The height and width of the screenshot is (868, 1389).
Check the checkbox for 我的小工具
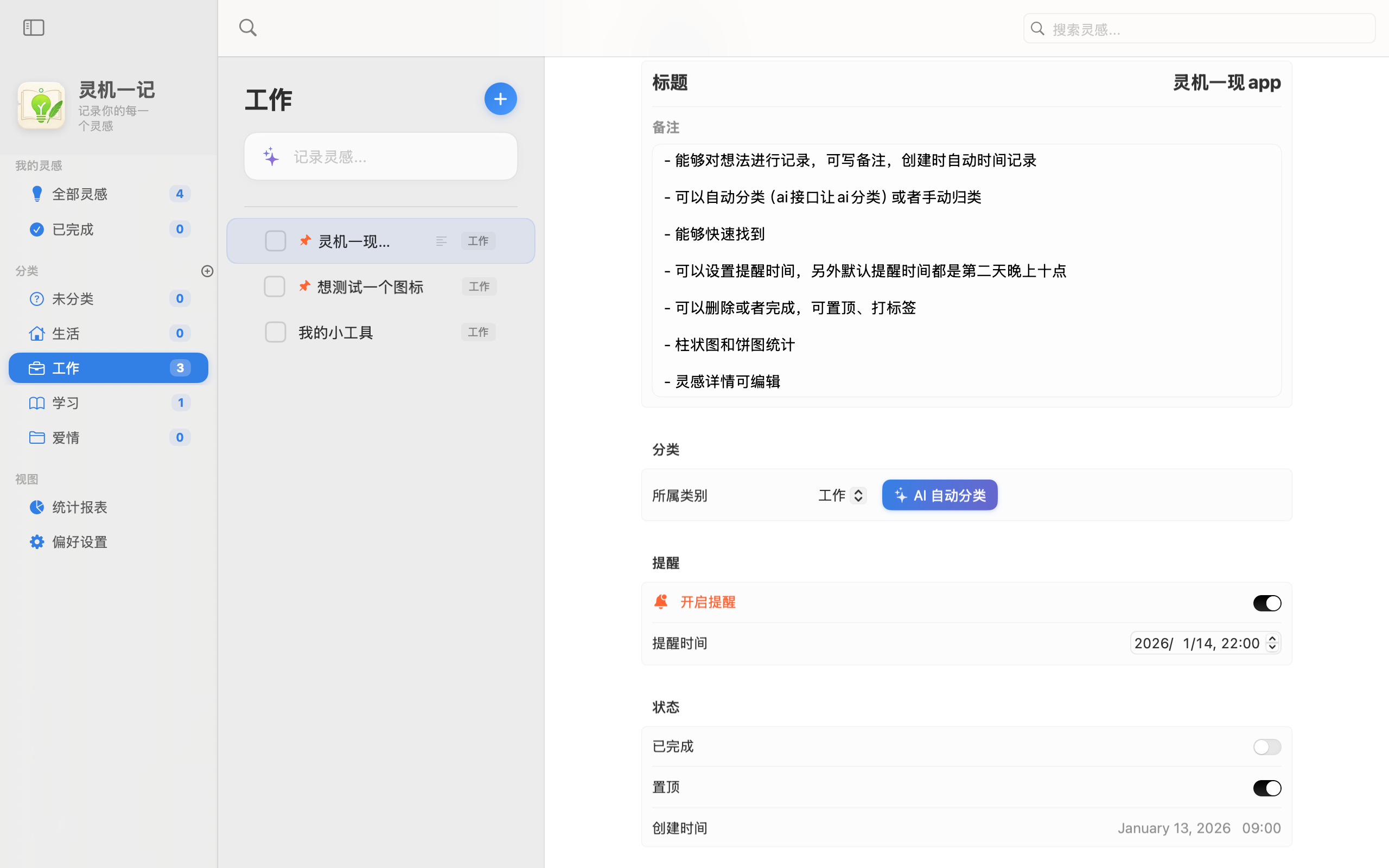click(x=276, y=332)
